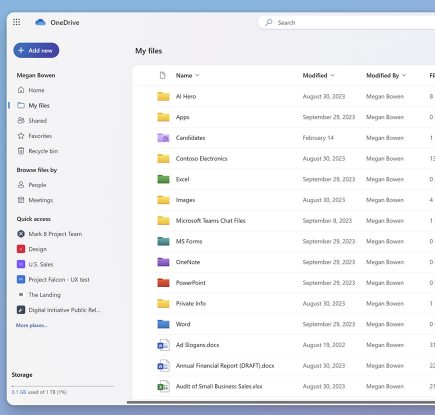
Task: Browse files by People label
Action: [37, 185]
